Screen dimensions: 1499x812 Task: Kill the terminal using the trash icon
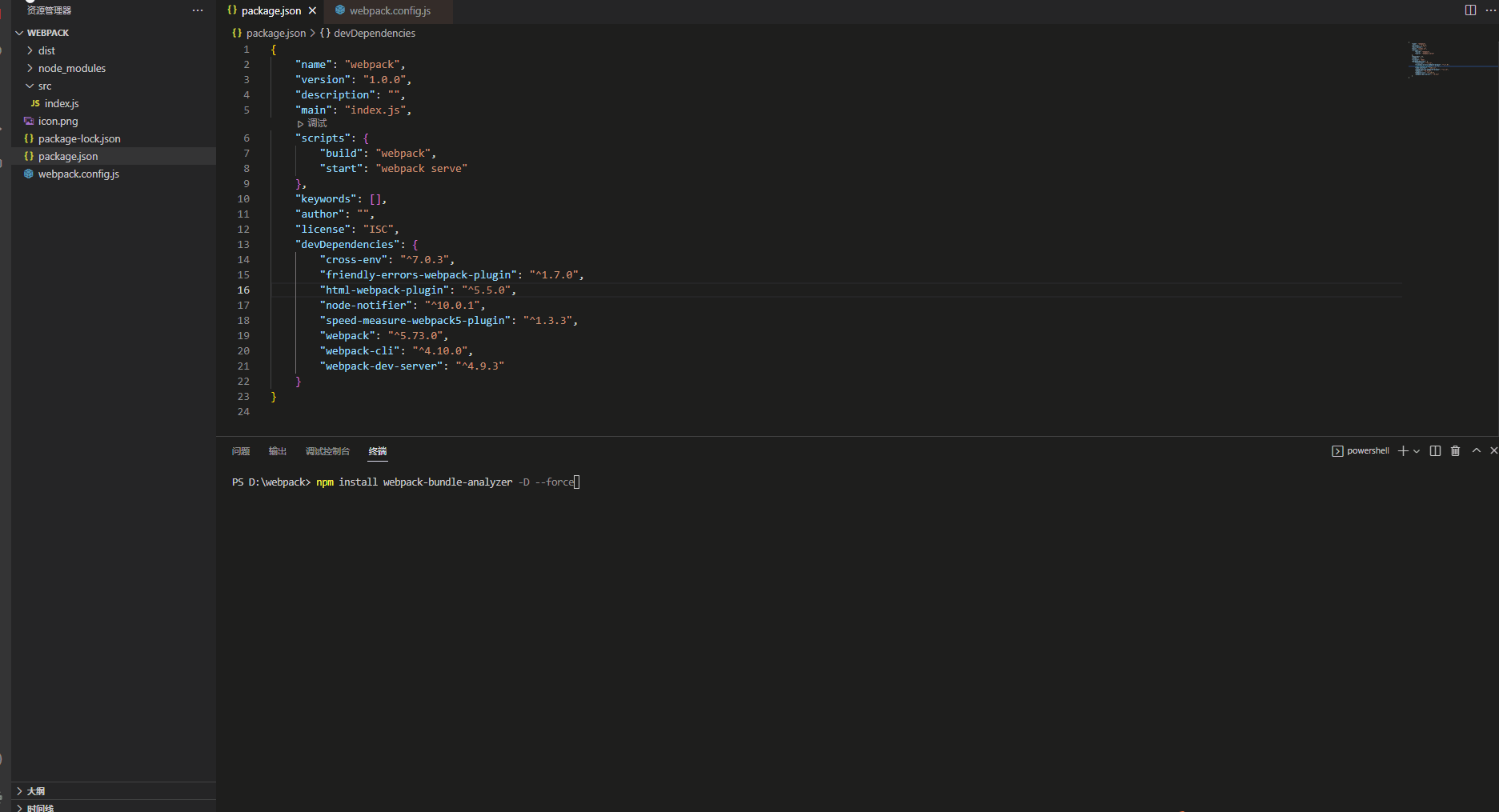[x=1455, y=450]
